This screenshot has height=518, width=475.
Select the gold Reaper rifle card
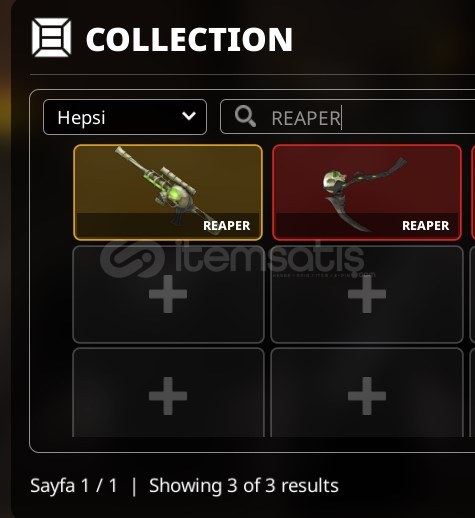pos(168,192)
